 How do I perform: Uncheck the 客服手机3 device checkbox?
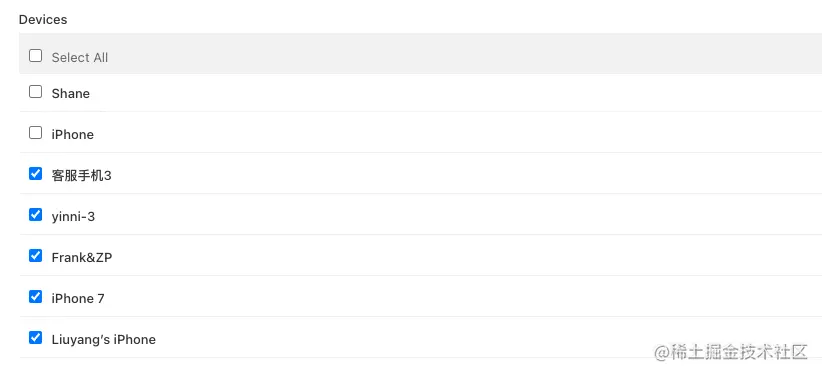pyautogui.click(x=36, y=174)
